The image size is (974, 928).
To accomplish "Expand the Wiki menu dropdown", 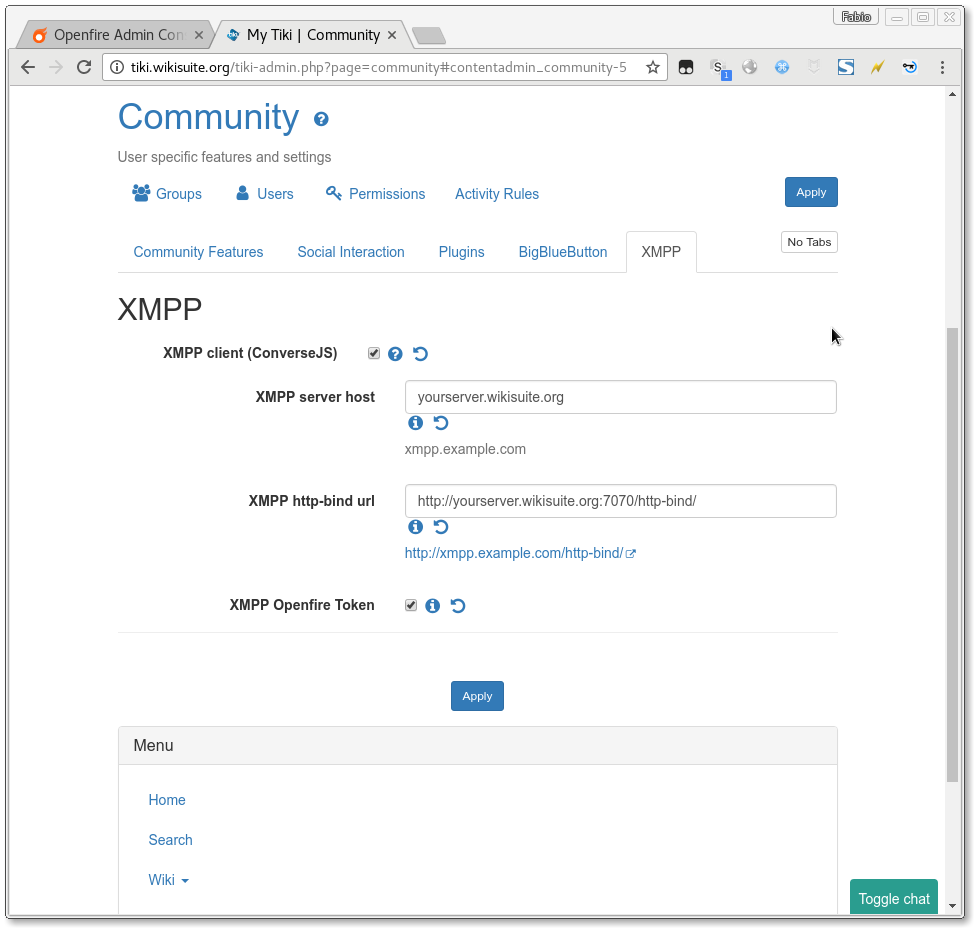I will [169, 880].
